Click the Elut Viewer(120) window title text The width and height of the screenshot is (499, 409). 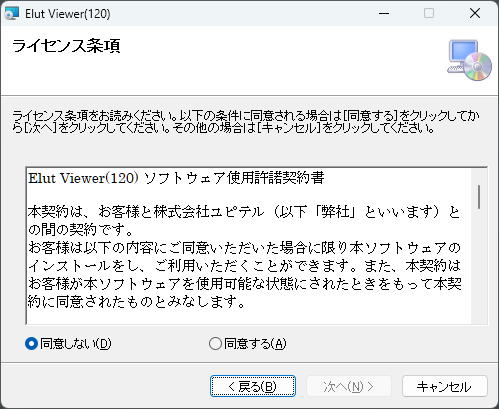(68, 14)
